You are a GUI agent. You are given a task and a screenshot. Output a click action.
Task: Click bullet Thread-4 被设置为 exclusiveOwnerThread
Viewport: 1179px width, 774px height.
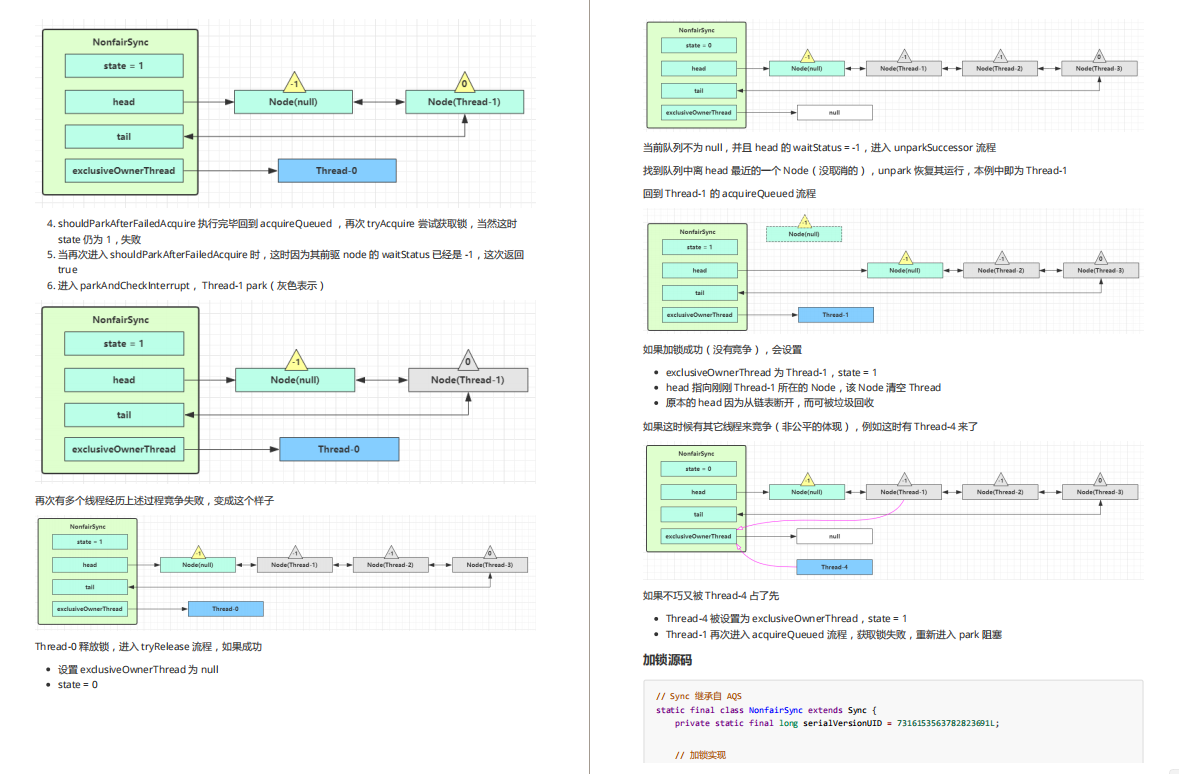pos(786,618)
